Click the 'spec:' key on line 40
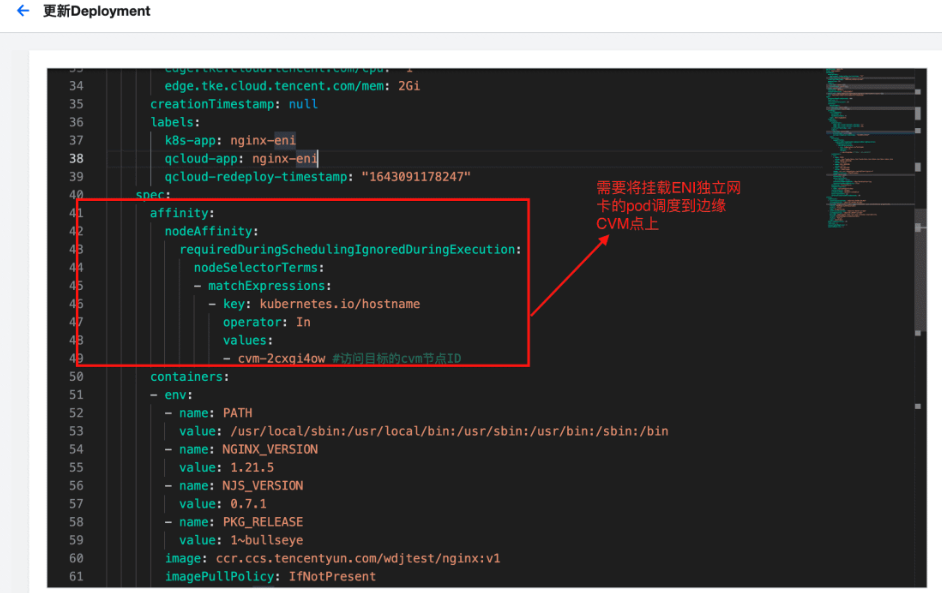The image size is (942, 593). point(153,195)
